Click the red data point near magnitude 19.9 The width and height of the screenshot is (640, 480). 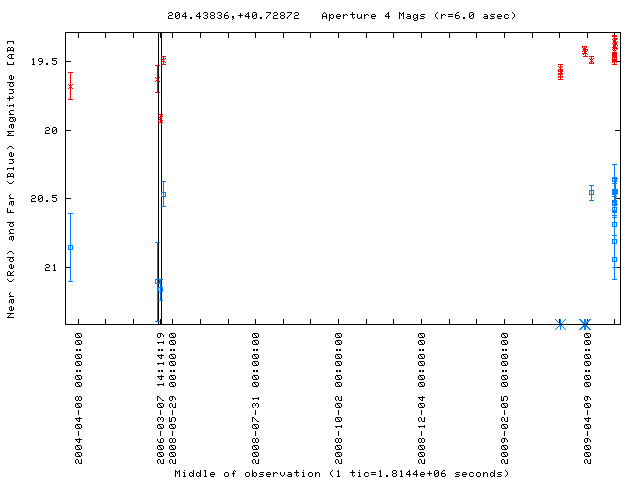(x=160, y=118)
